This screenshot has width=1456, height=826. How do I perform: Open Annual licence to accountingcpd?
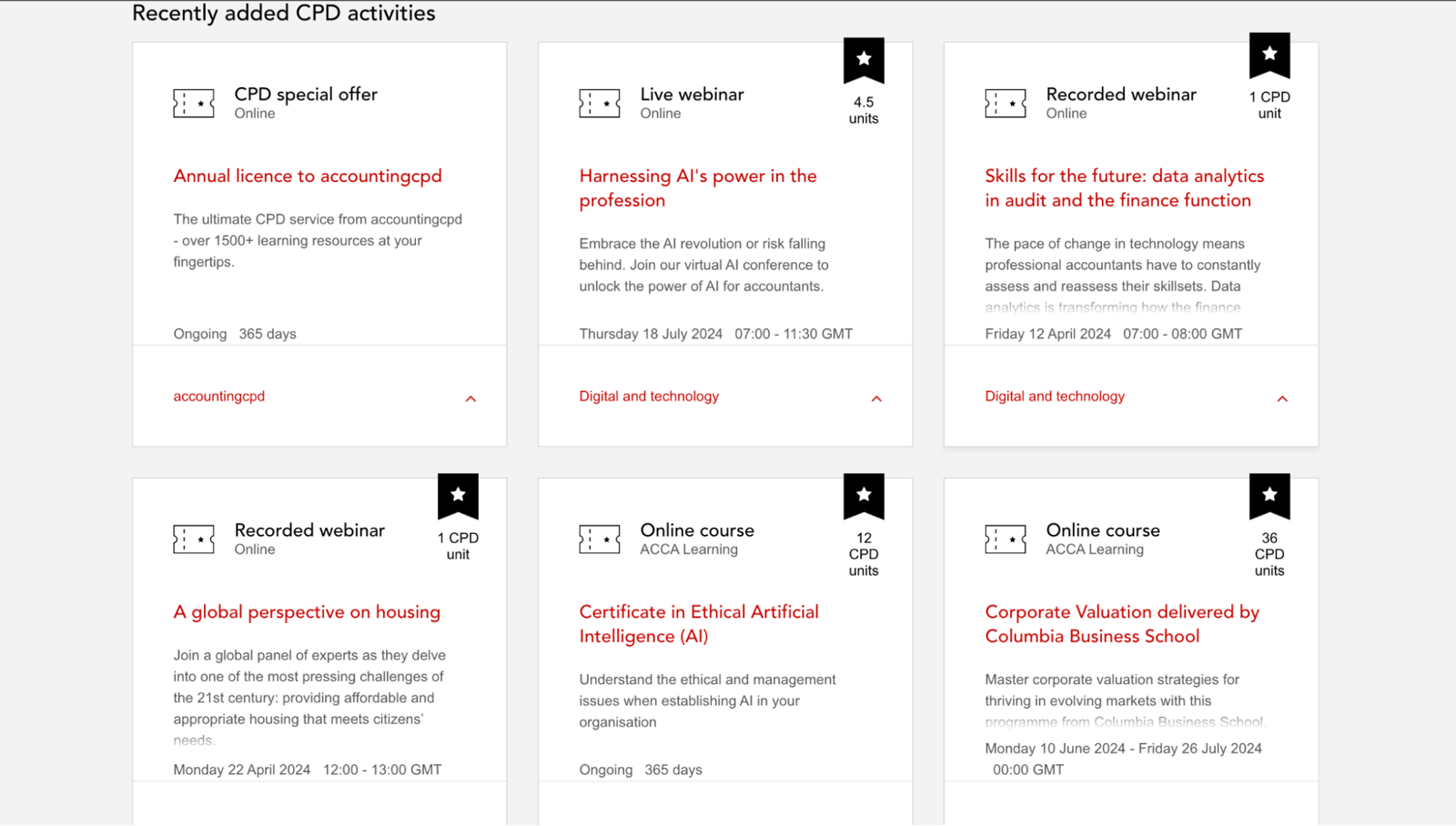308,176
